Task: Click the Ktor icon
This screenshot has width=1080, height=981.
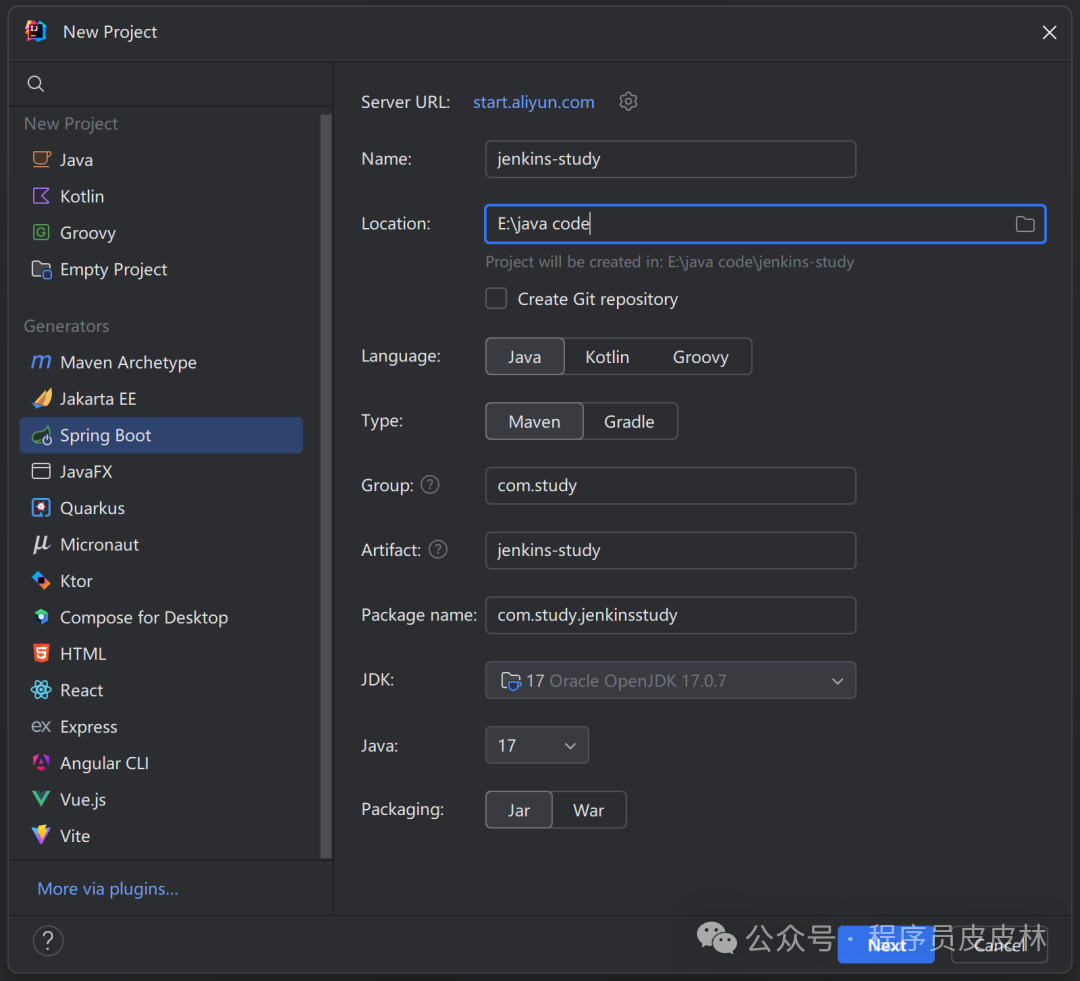Action: pos(41,581)
